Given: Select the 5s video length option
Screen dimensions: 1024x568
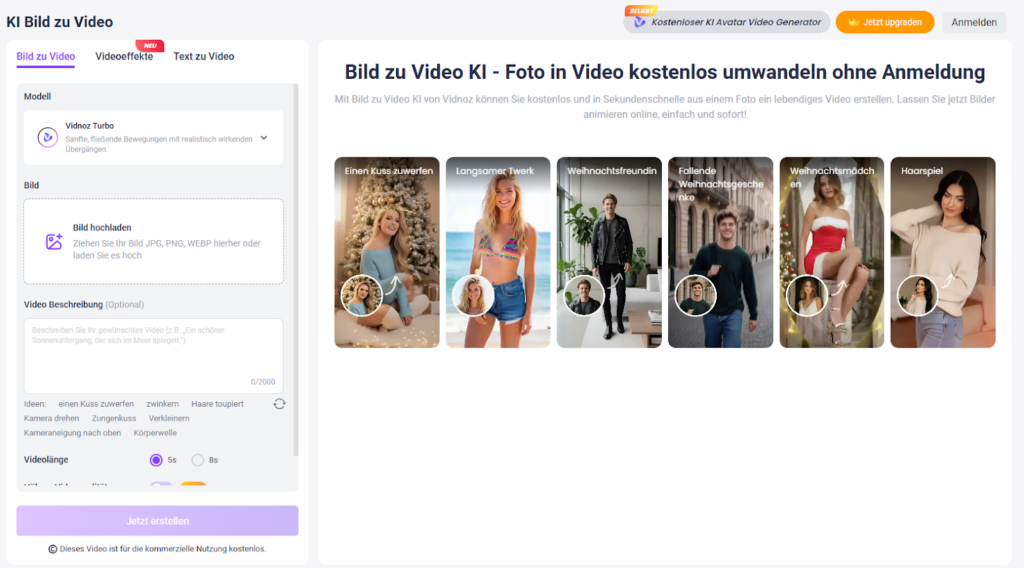Looking at the screenshot, I should (x=156, y=460).
